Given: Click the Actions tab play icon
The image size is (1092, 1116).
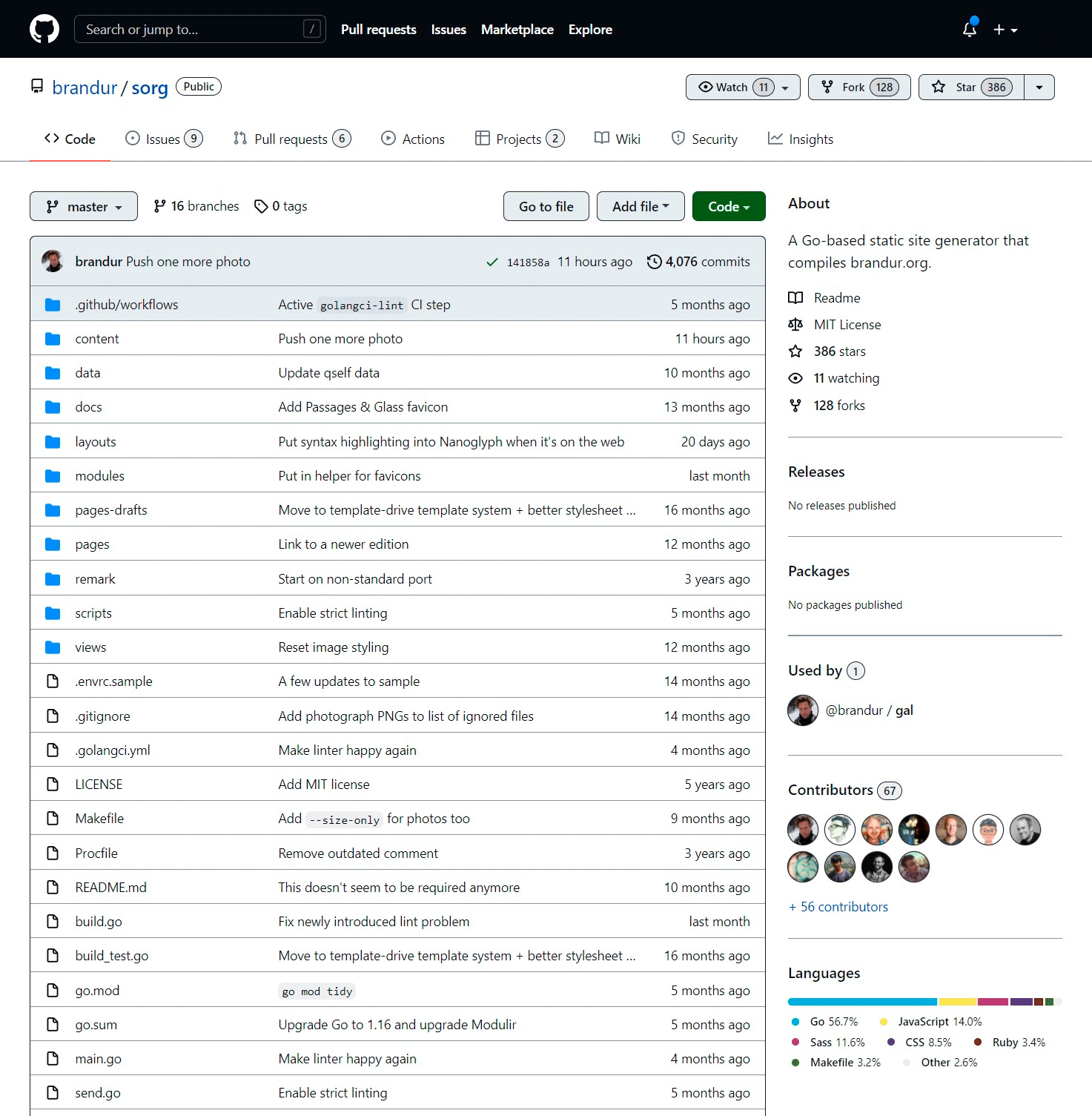Looking at the screenshot, I should tap(388, 139).
